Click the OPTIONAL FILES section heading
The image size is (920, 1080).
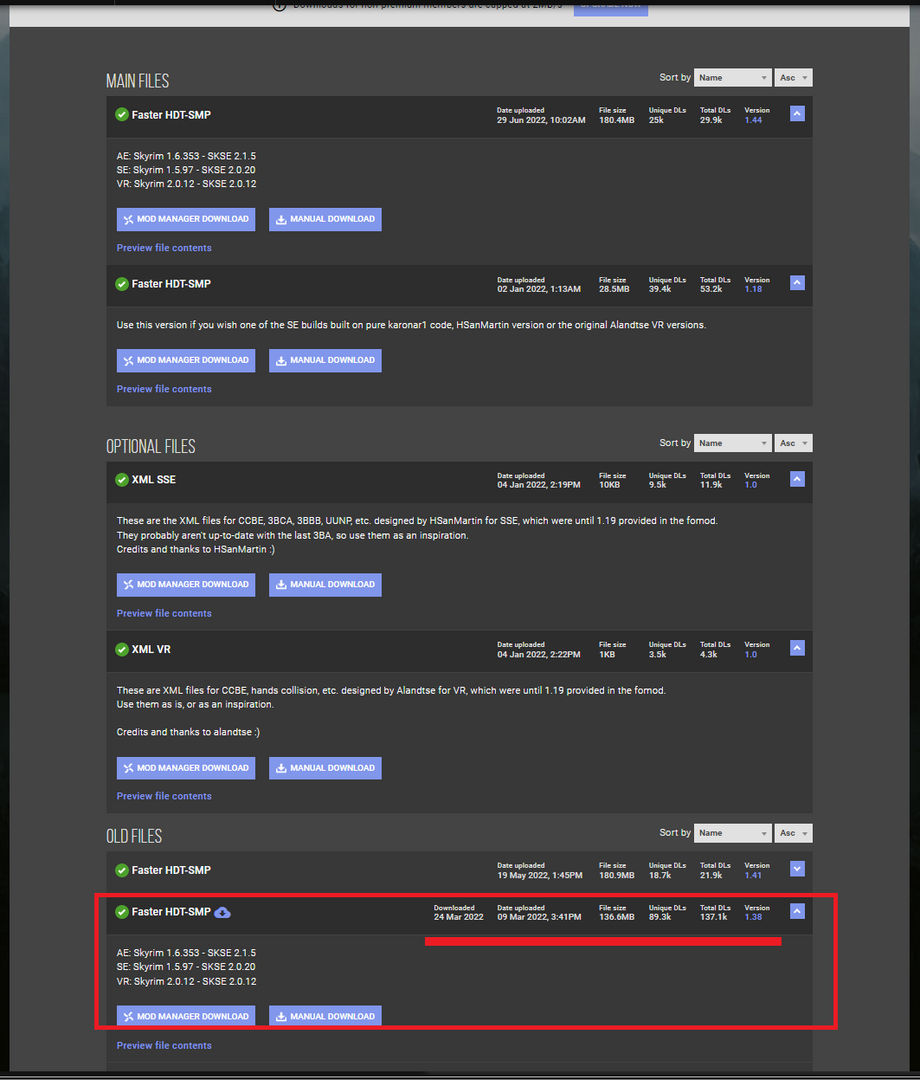pos(151,446)
